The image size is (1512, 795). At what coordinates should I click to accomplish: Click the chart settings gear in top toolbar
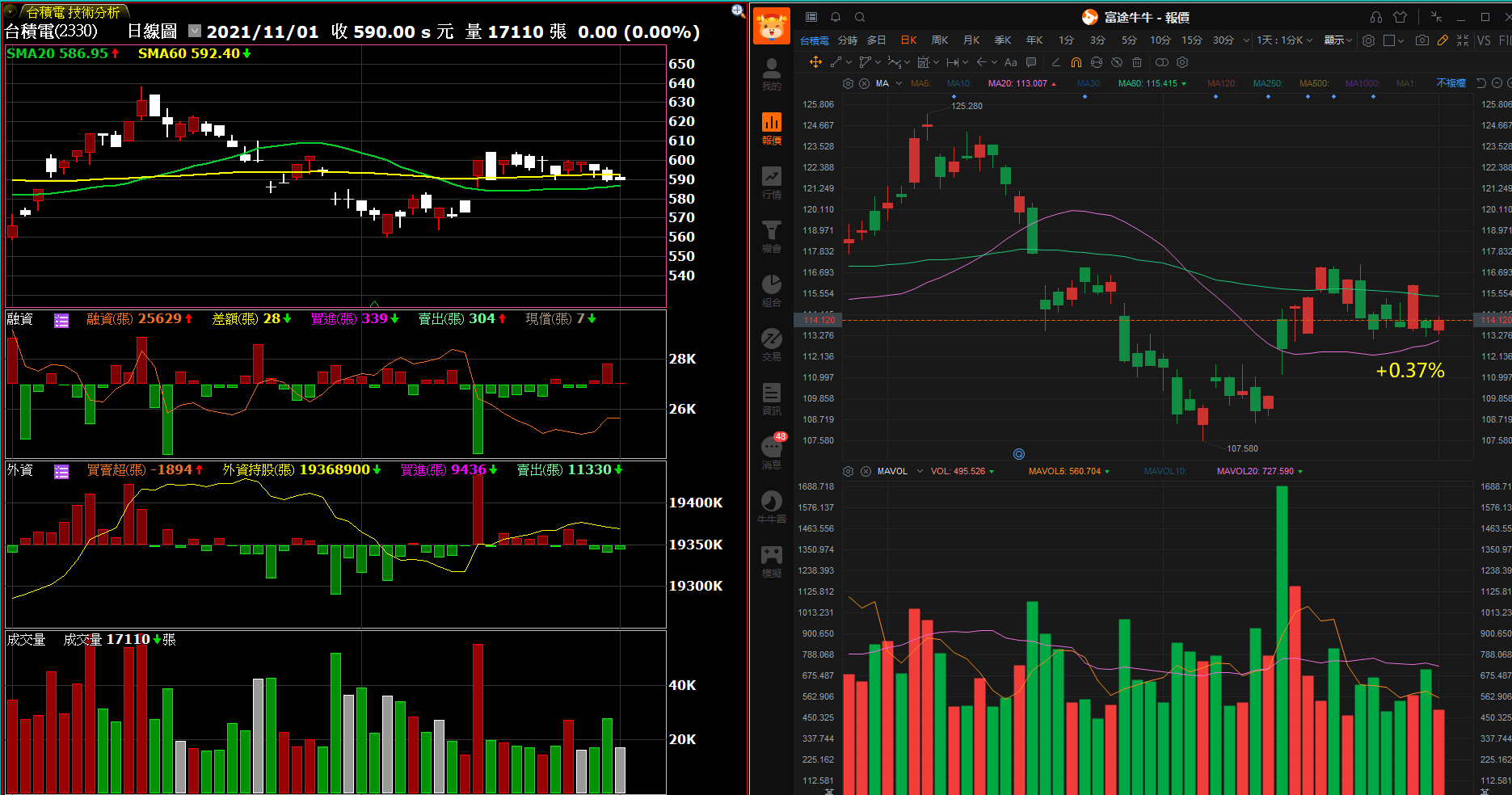tap(1368, 40)
